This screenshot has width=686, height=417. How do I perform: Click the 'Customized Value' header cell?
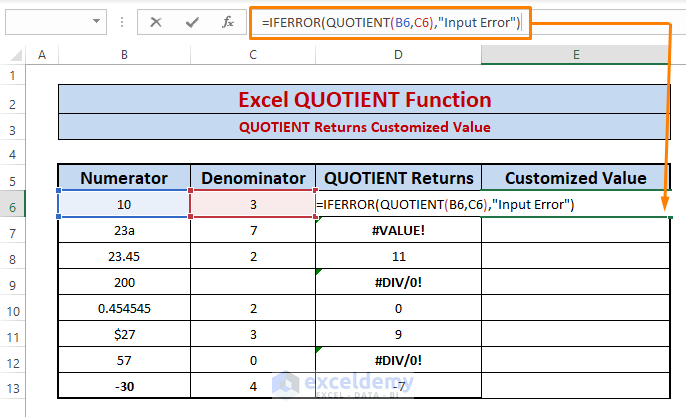(x=576, y=178)
